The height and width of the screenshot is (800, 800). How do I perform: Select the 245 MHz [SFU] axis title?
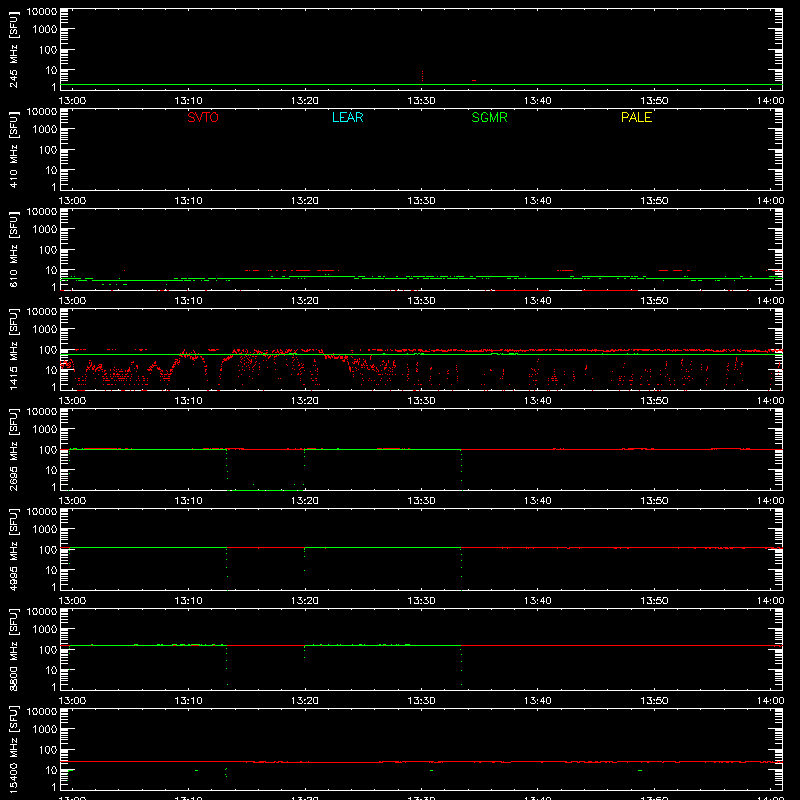coord(13,49)
